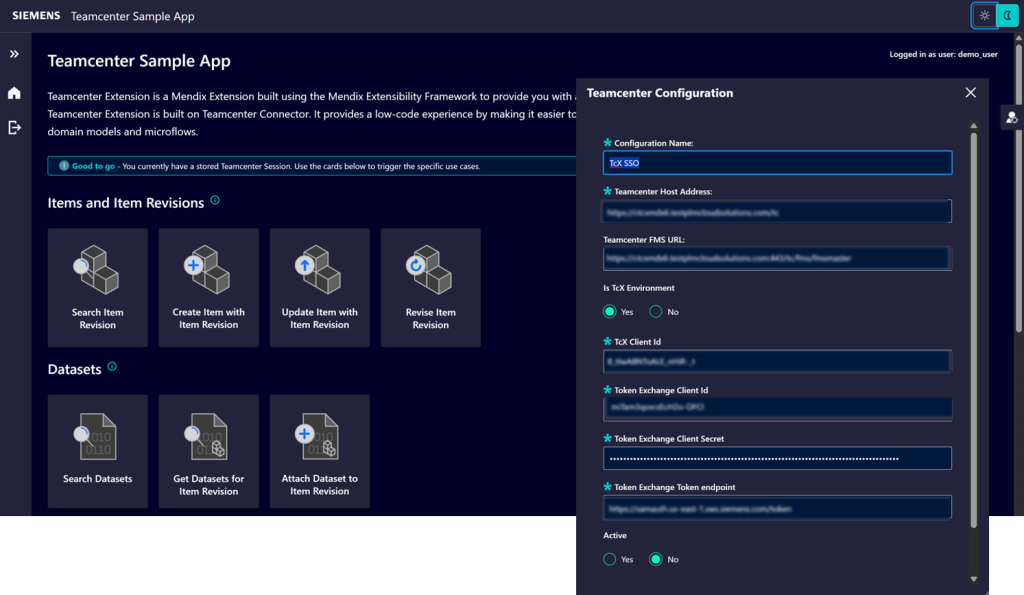The height and width of the screenshot is (595, 1024).
Task: Open Create Item with Item Revision card
Action: click(208, 287)
